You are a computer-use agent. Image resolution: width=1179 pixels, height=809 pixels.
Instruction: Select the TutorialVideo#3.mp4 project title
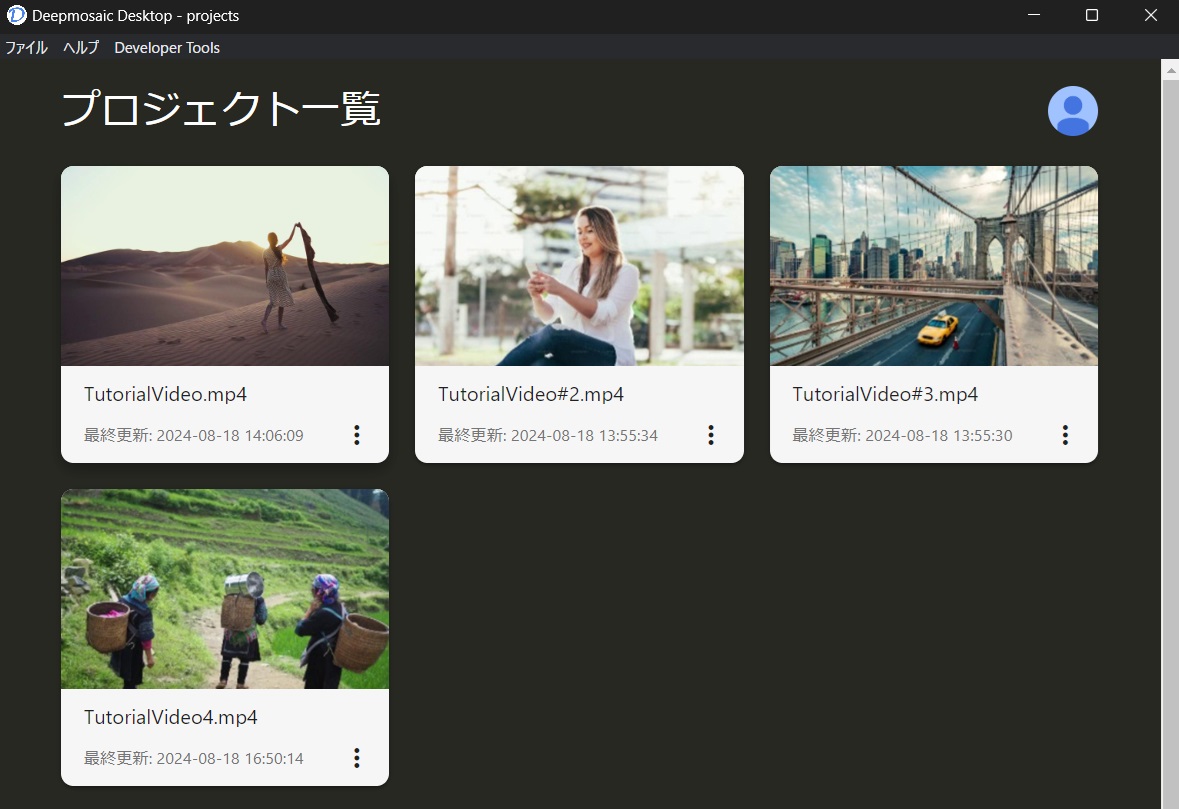(x=884, y=394)
